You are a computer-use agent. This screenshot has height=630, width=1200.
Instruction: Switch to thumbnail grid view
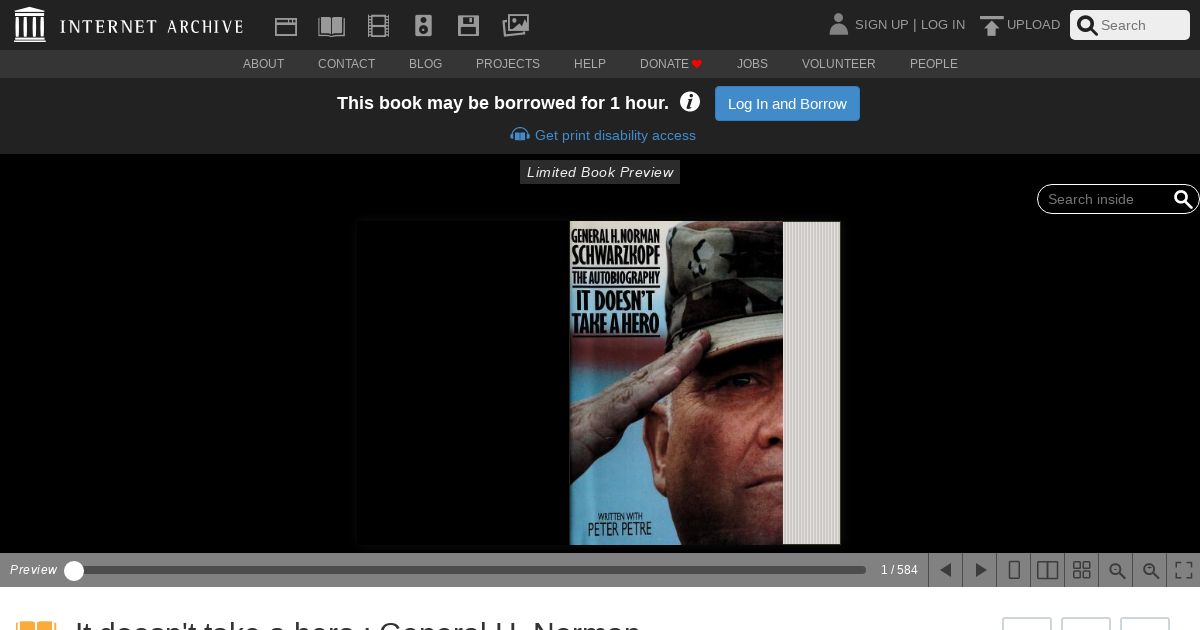[1082, 570]
